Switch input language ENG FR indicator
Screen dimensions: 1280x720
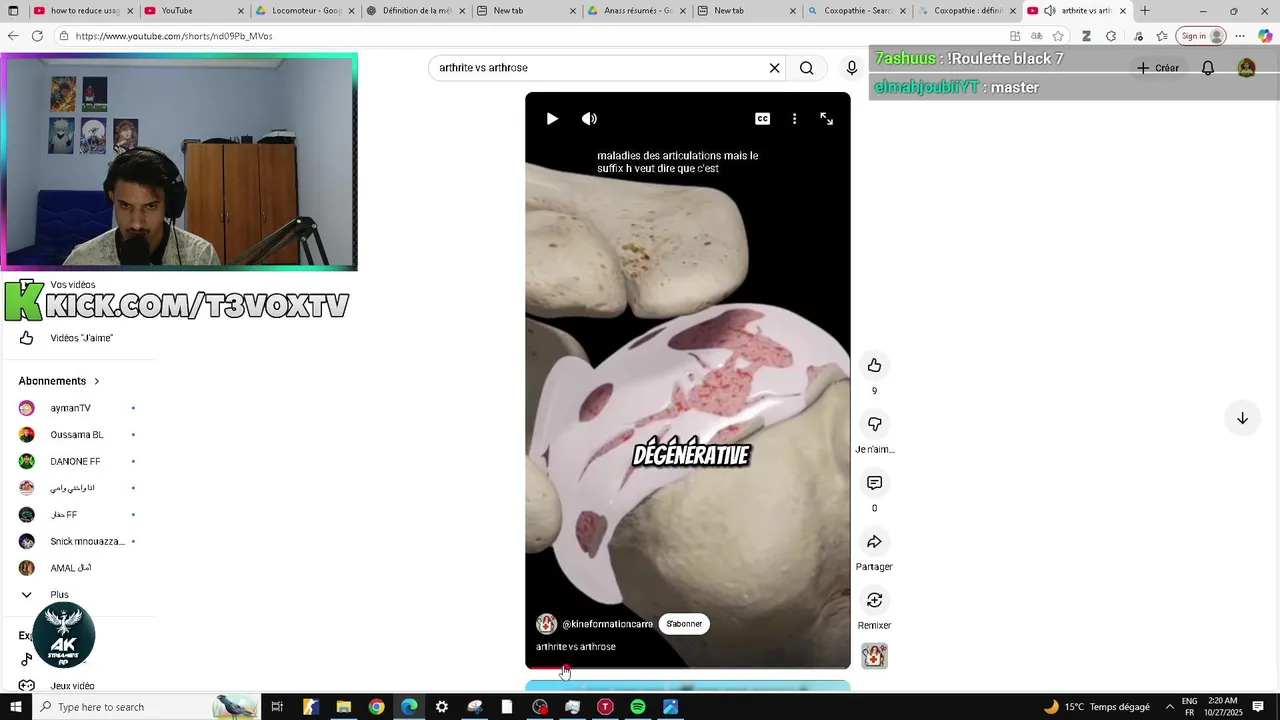1190,707
